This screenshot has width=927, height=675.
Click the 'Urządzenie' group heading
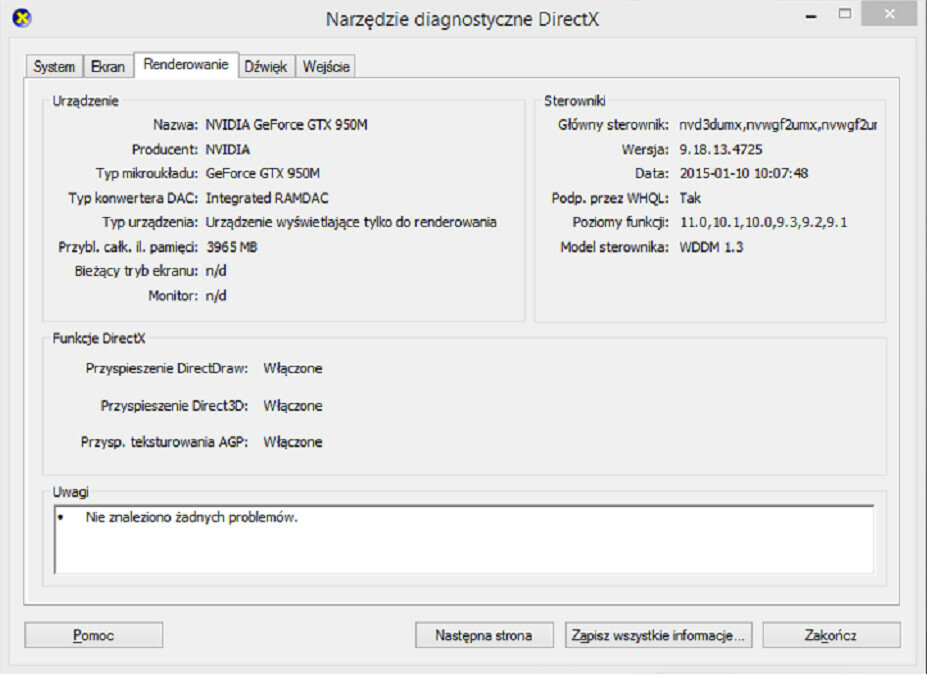85,101
